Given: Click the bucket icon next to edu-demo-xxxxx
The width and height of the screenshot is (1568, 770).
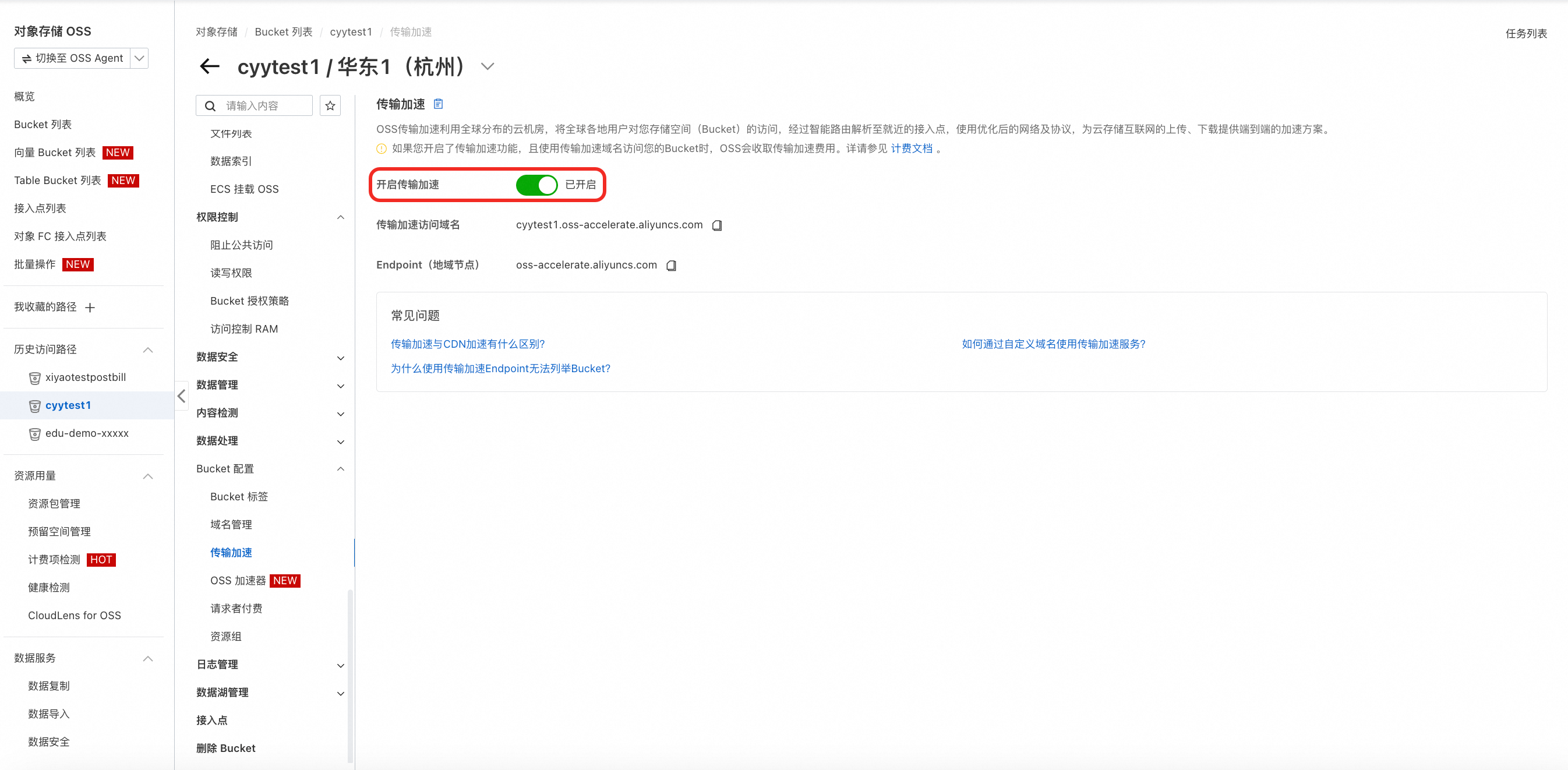Looking at the screenshot, I should tap(35, 434).
